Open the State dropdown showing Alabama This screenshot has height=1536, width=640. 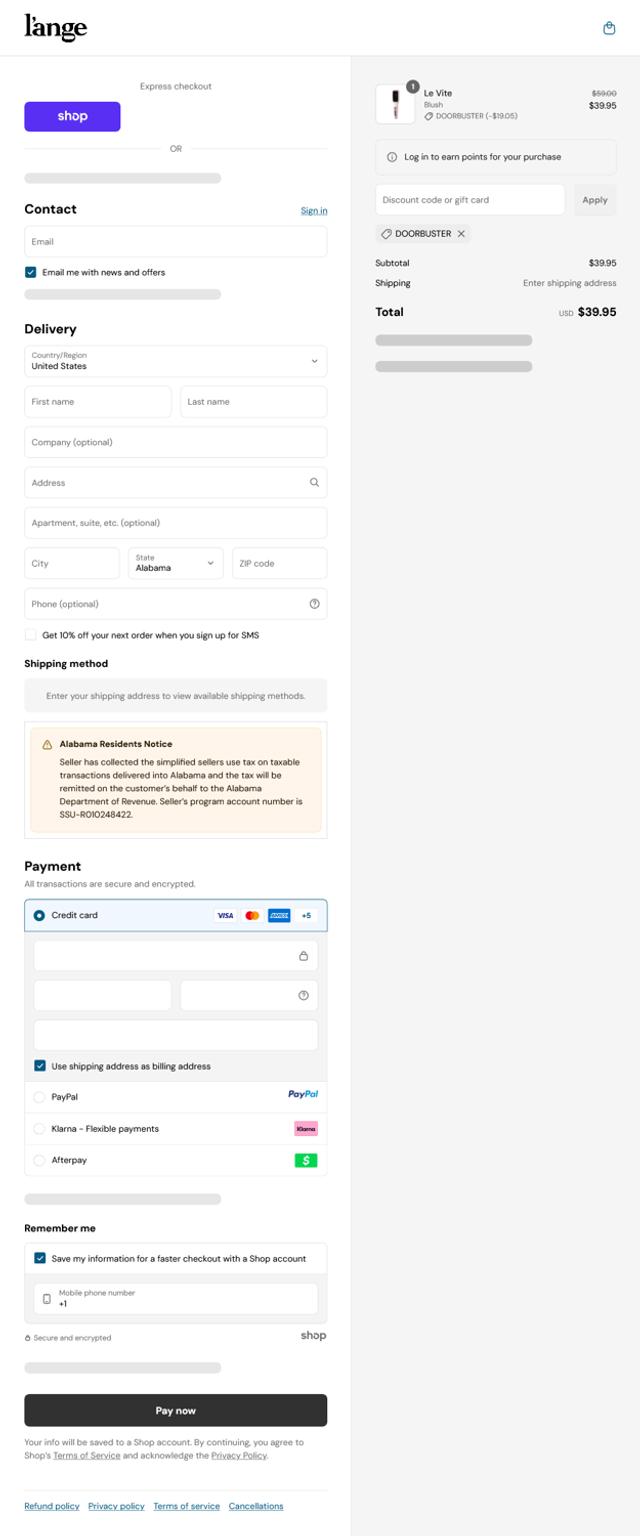(x=176, y=563)
